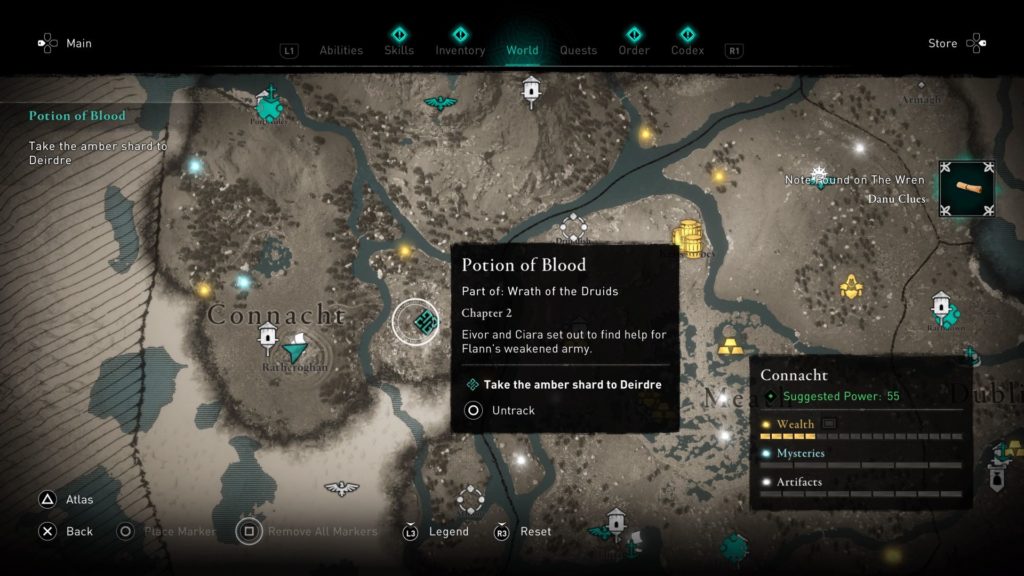Select the Rathcroghan fast travel tower icon
1024x576 pixels.
[x=268, y=338]
